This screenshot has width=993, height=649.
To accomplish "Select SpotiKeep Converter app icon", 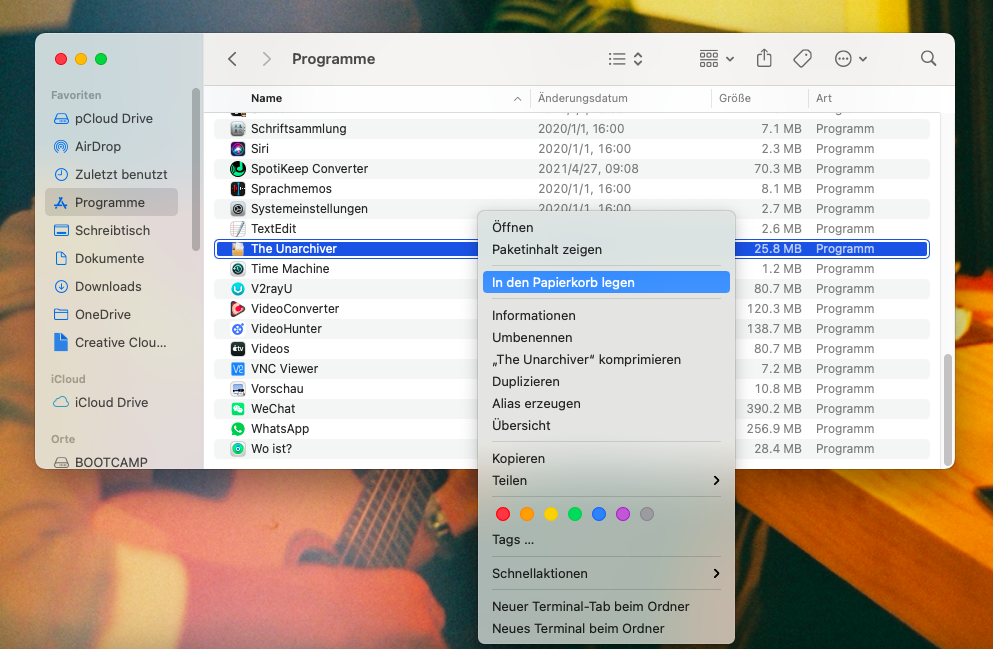I will coord(237,168).
